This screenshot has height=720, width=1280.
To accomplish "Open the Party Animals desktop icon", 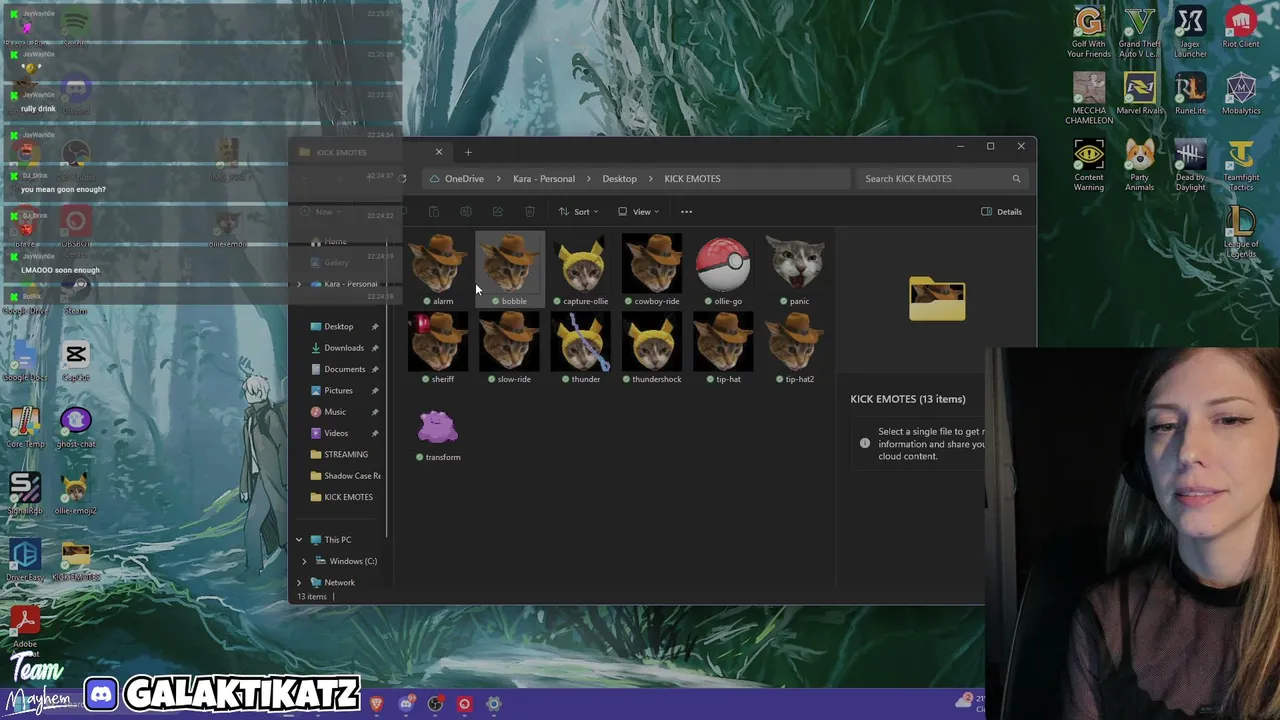I will click(1139, 166).
